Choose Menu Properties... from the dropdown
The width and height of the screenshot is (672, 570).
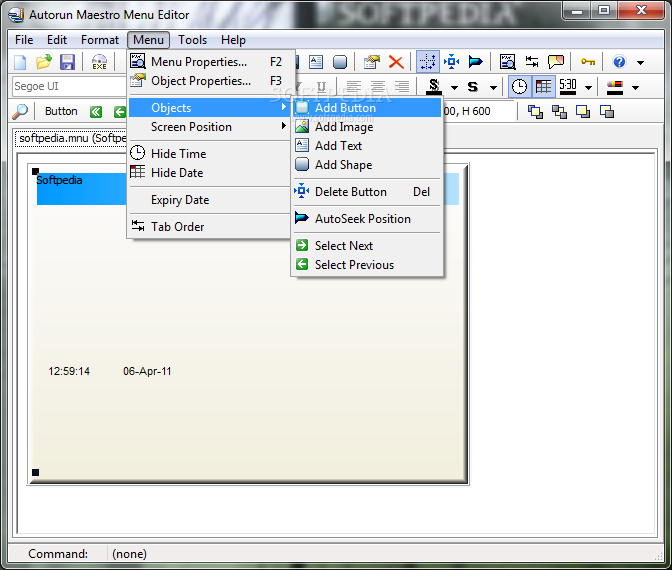click(x=209, y=62)
